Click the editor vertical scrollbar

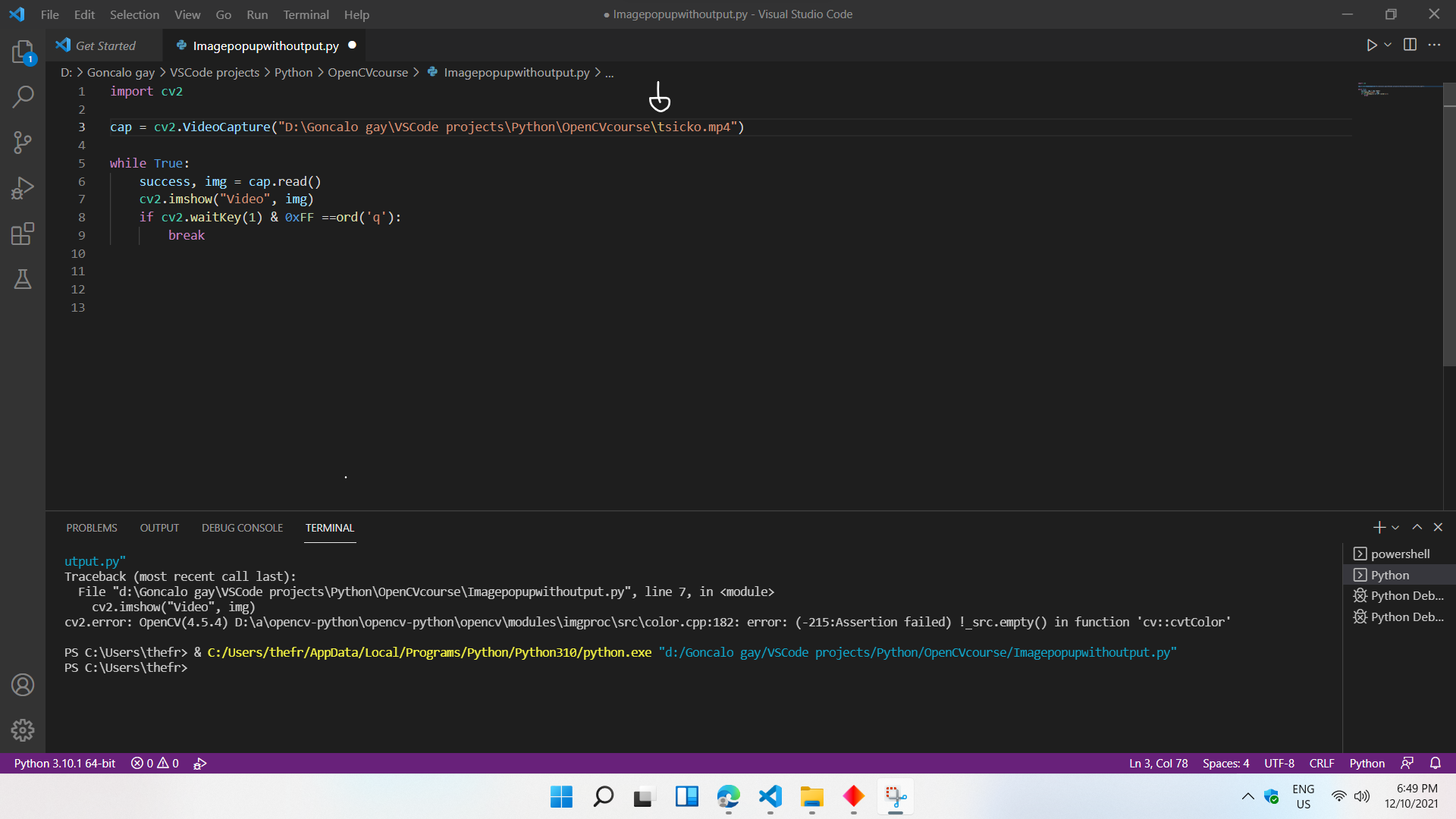point(1449,224)
